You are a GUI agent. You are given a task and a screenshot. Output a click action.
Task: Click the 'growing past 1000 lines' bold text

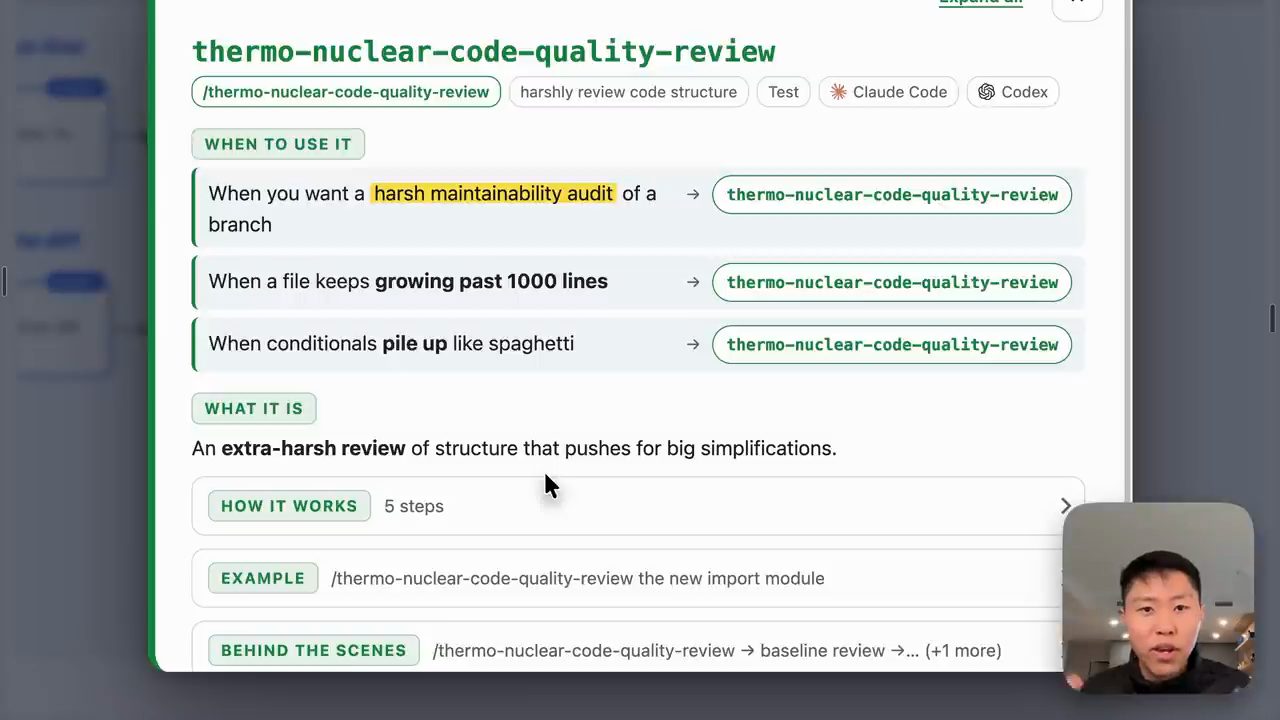(491, 281)
